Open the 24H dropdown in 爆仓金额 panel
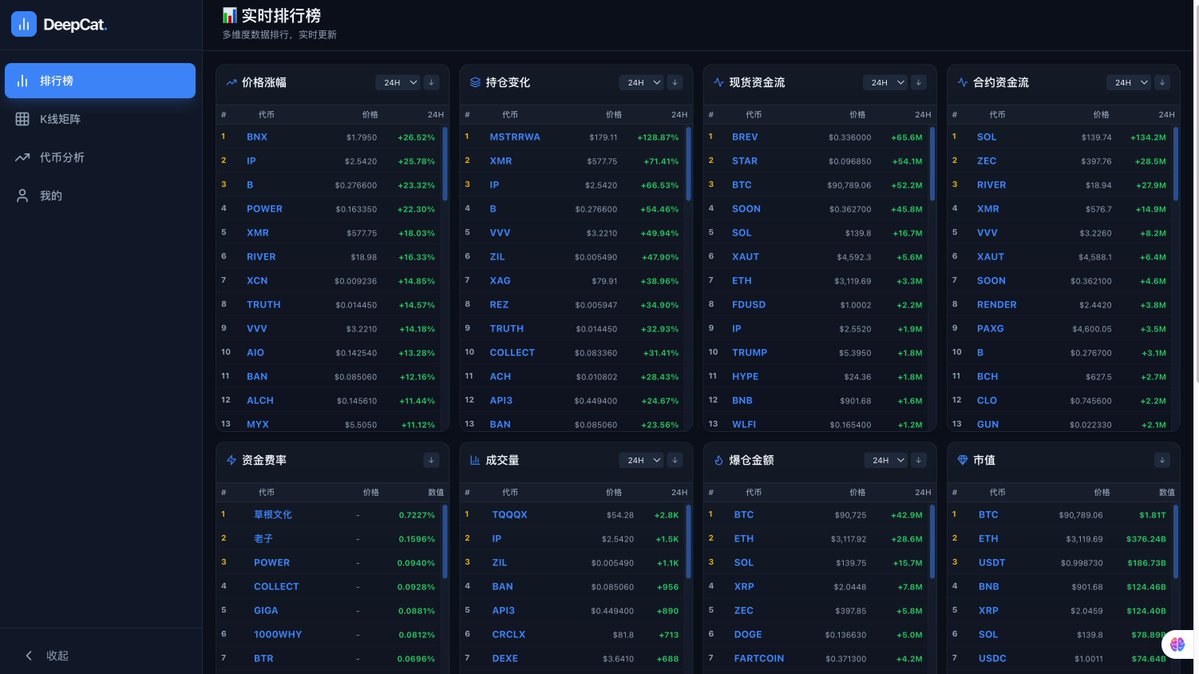Viewport: 1199px width, 674px height. click(x=885, y=460)
